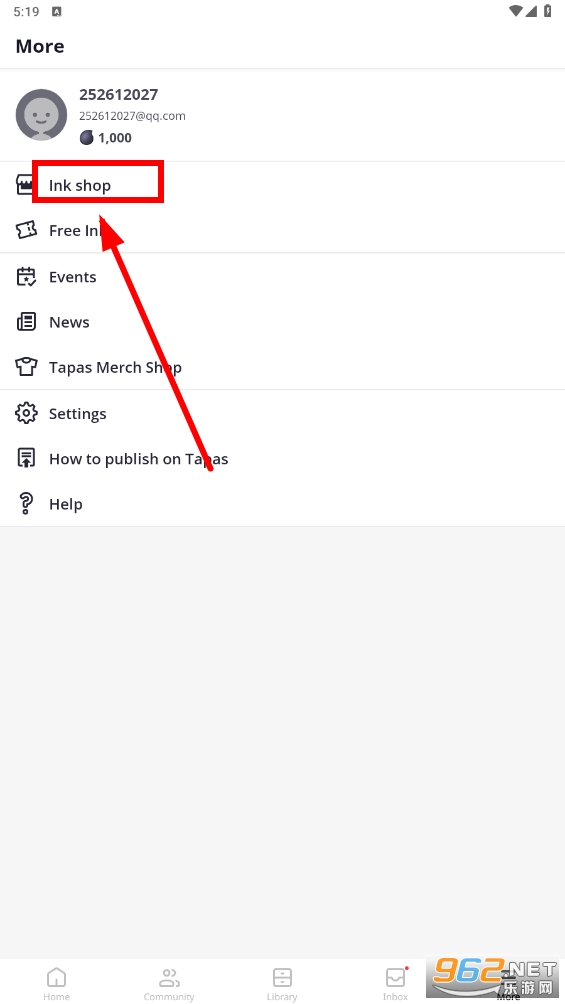Open Tapas Merch Shop
This screenshot has height=1004, width=565.
pos(282,367)
